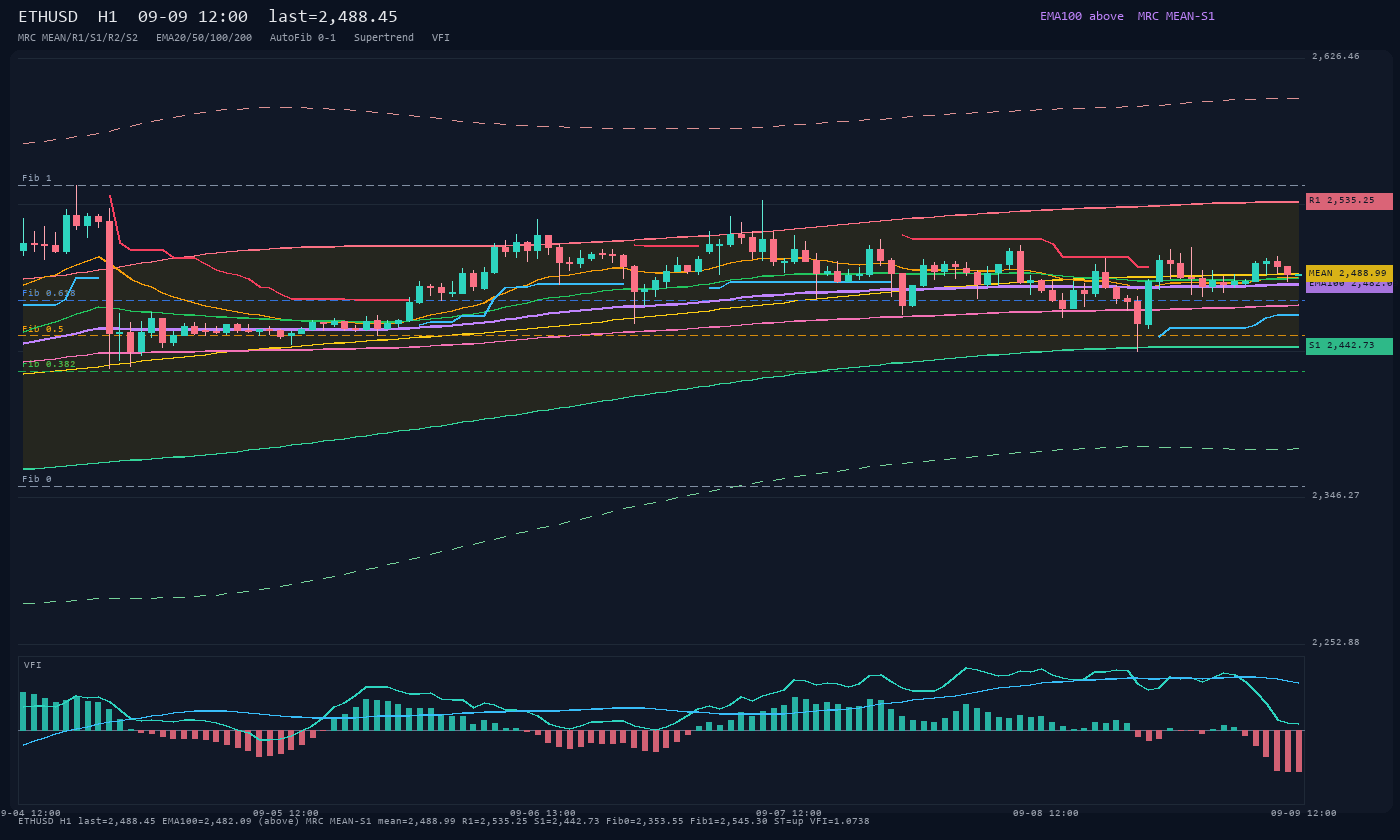
Task: Click the Fib 1 level label
Action: coord(37,178)
